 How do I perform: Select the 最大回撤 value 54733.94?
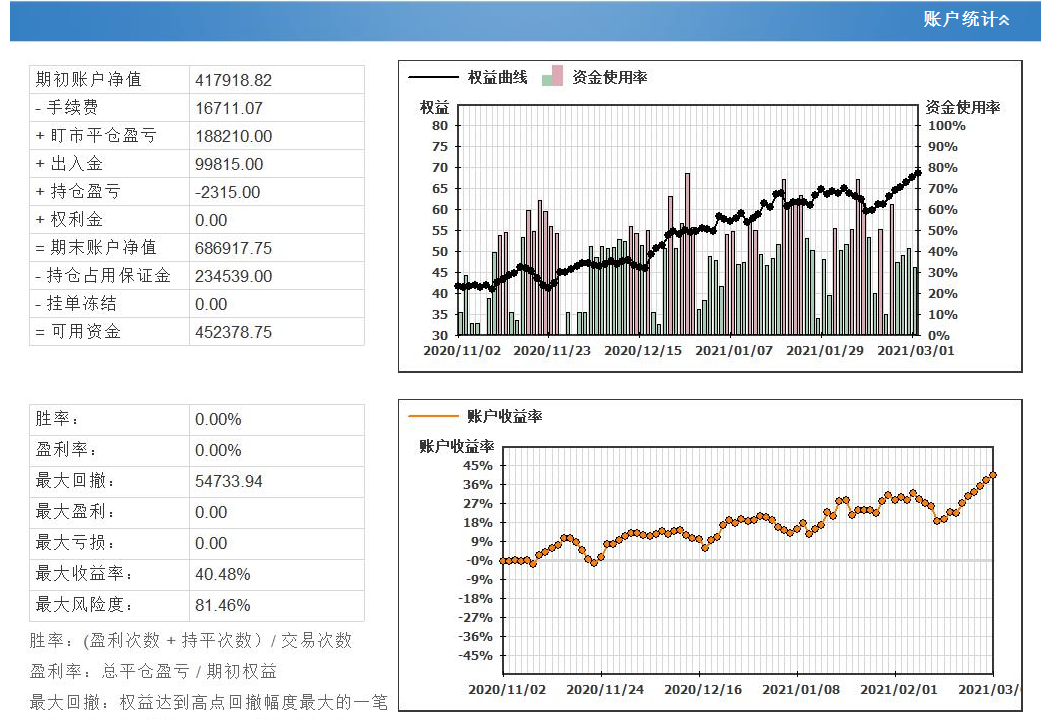[x=229, y=481]
